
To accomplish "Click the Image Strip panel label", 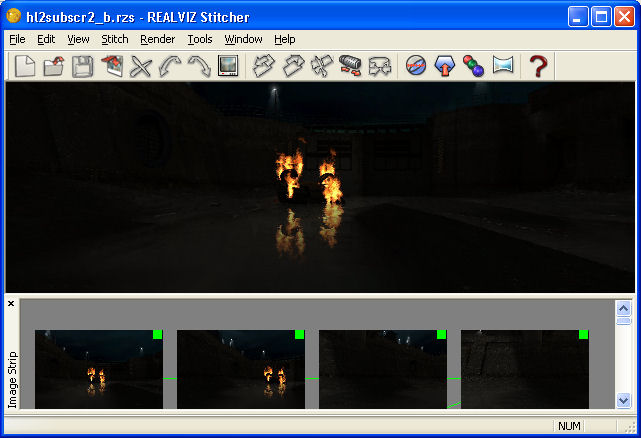I will 13,380.
